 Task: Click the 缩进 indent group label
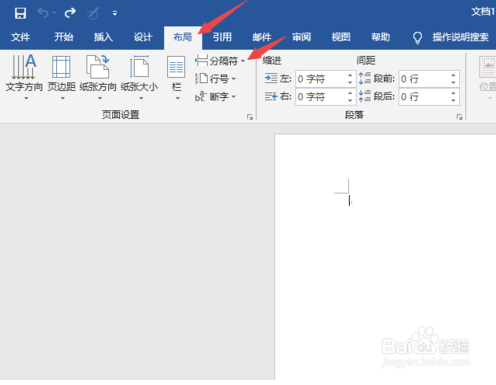pyautogui.click(x=272, y=60)
